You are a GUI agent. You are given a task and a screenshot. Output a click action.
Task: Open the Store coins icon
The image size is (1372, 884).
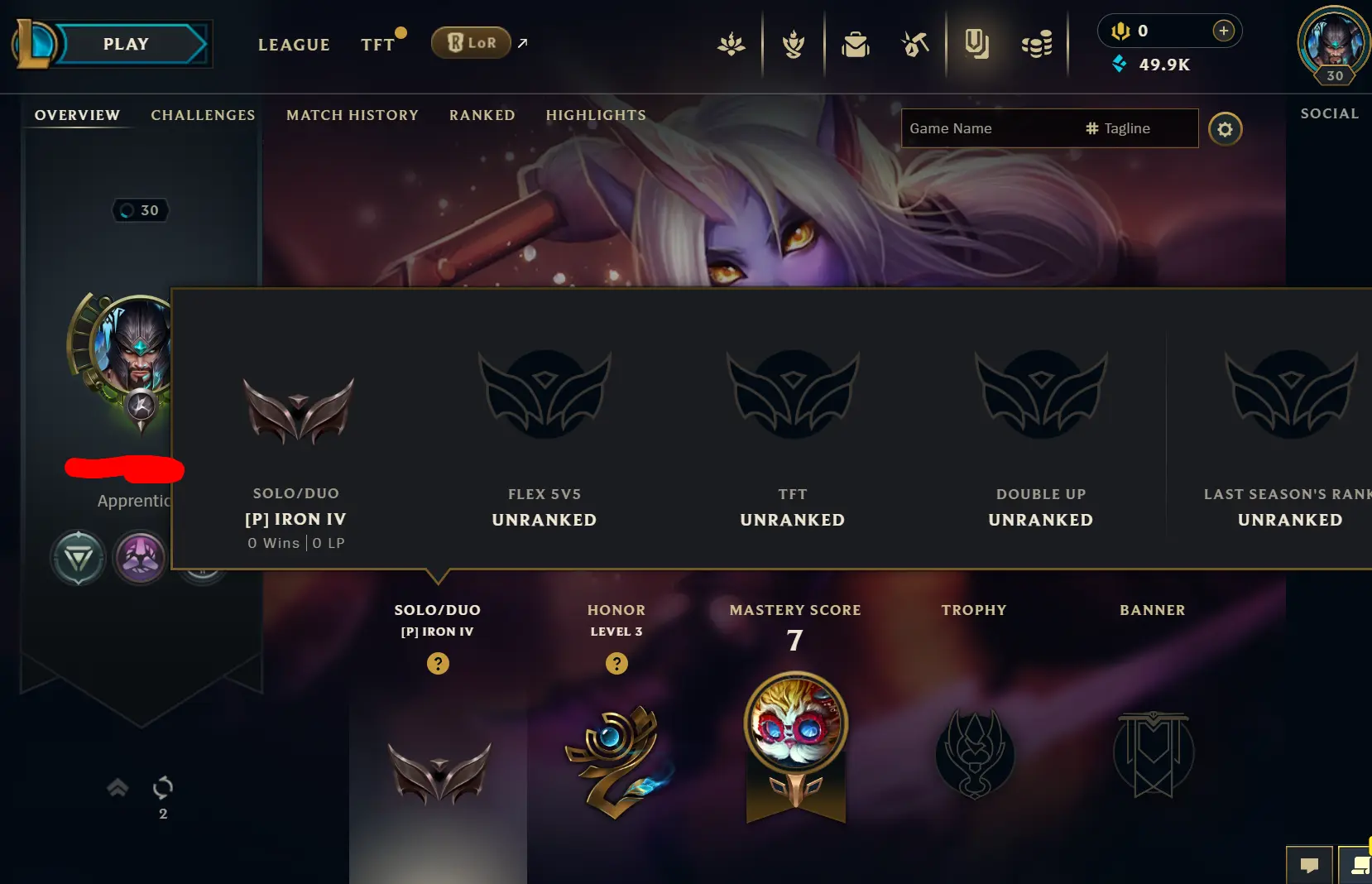coord(1037,44)
